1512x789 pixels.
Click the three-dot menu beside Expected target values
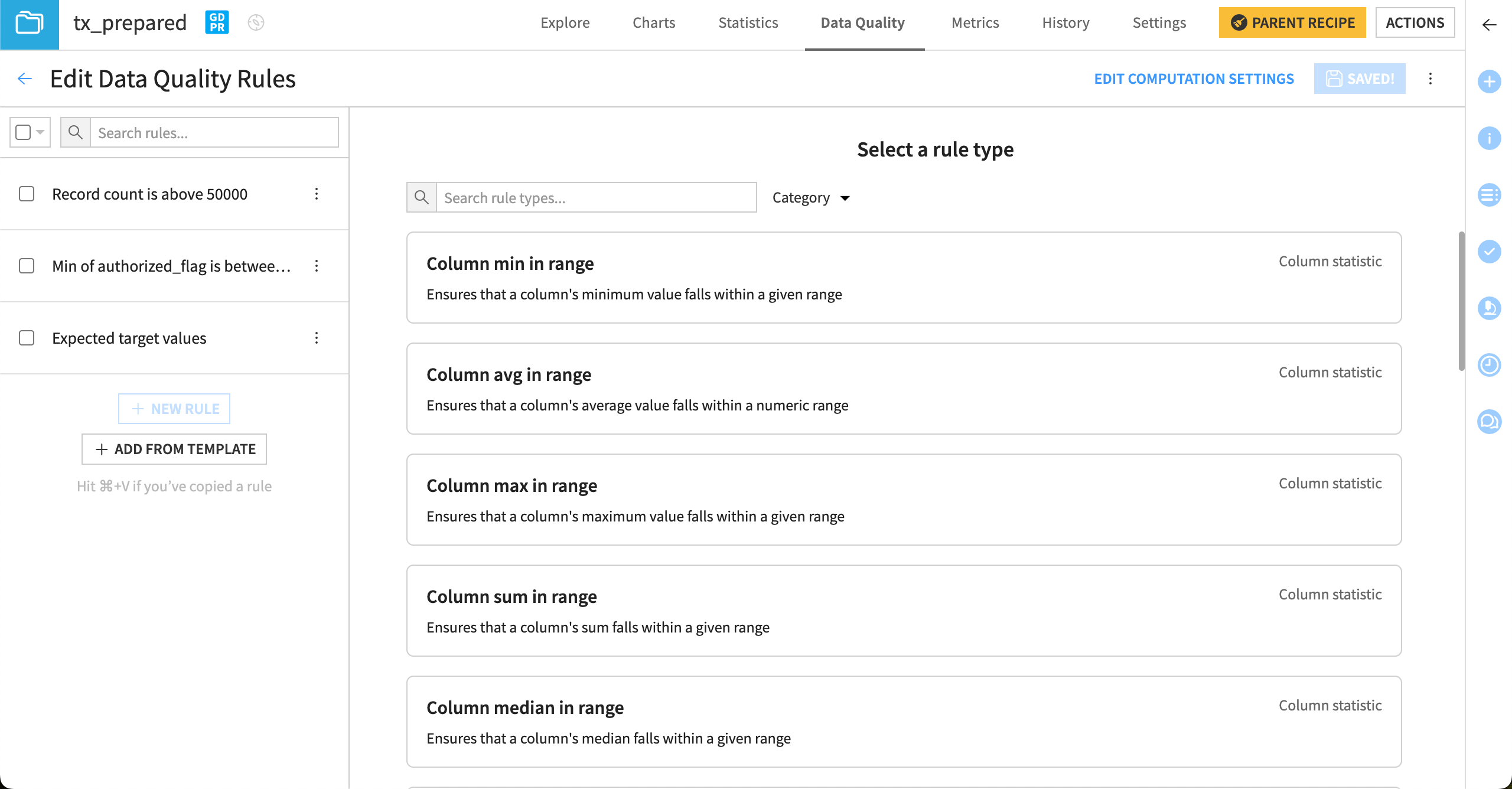pos(317,338)
